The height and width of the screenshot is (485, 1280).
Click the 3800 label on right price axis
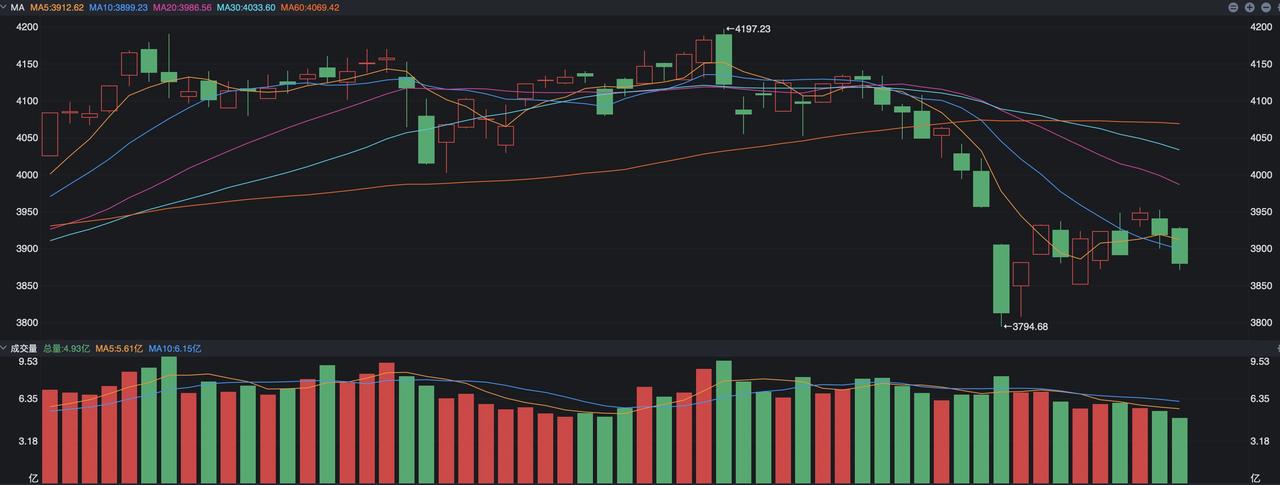(x=1262, y=323)
